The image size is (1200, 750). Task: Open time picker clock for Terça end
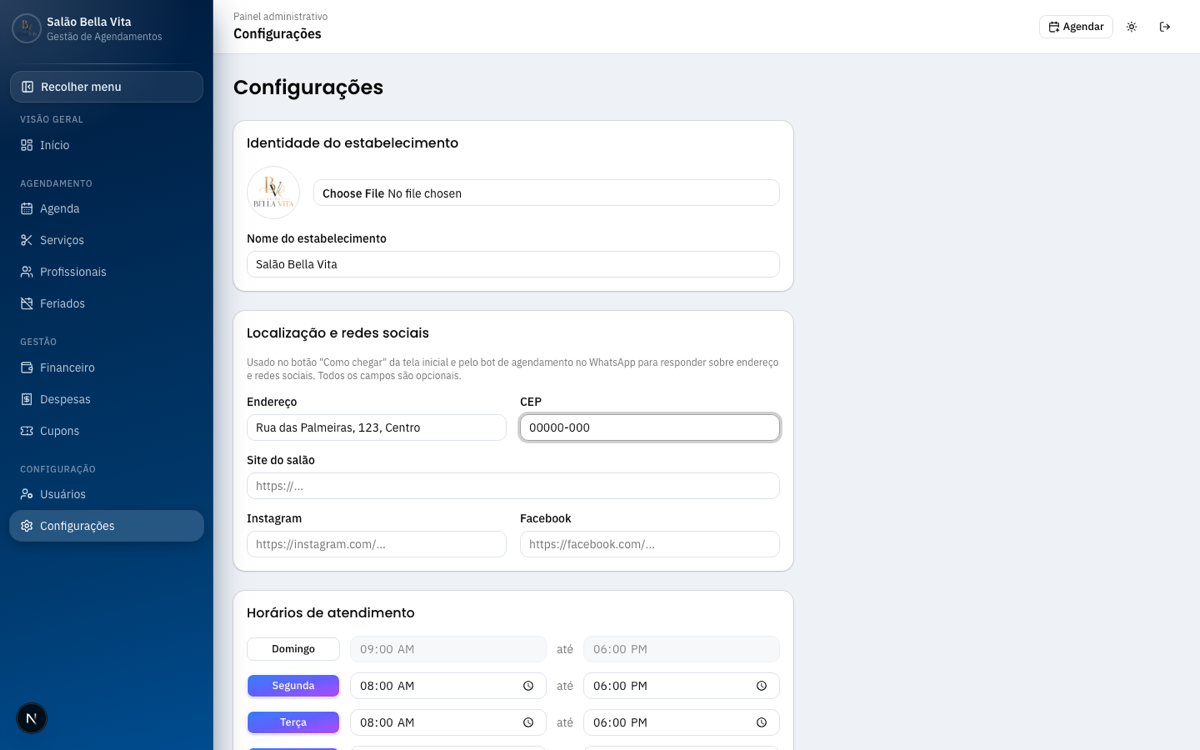coord(762,722)
